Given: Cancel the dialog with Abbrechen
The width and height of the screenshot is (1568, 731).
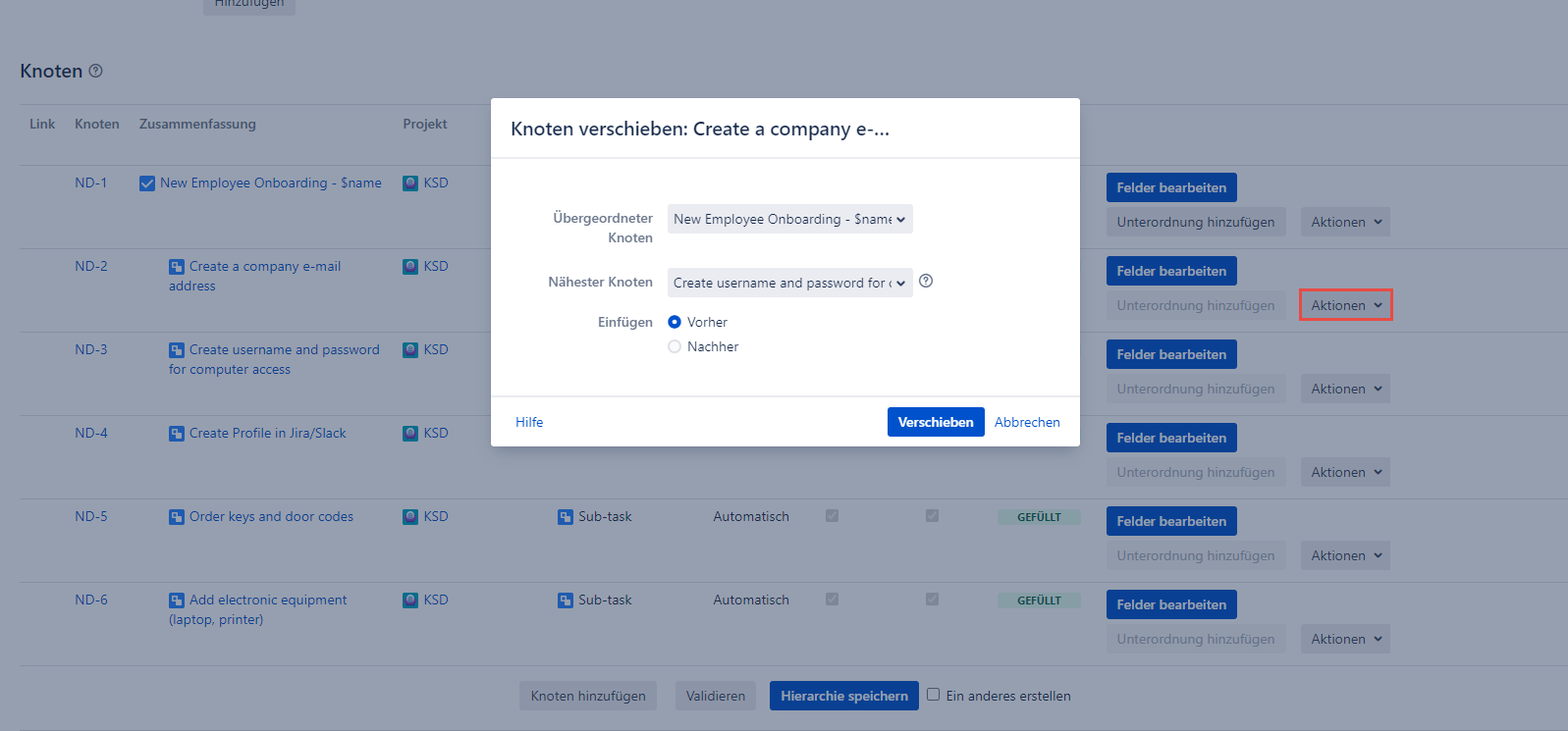Looking at the screenshot, I should 1027,422.
